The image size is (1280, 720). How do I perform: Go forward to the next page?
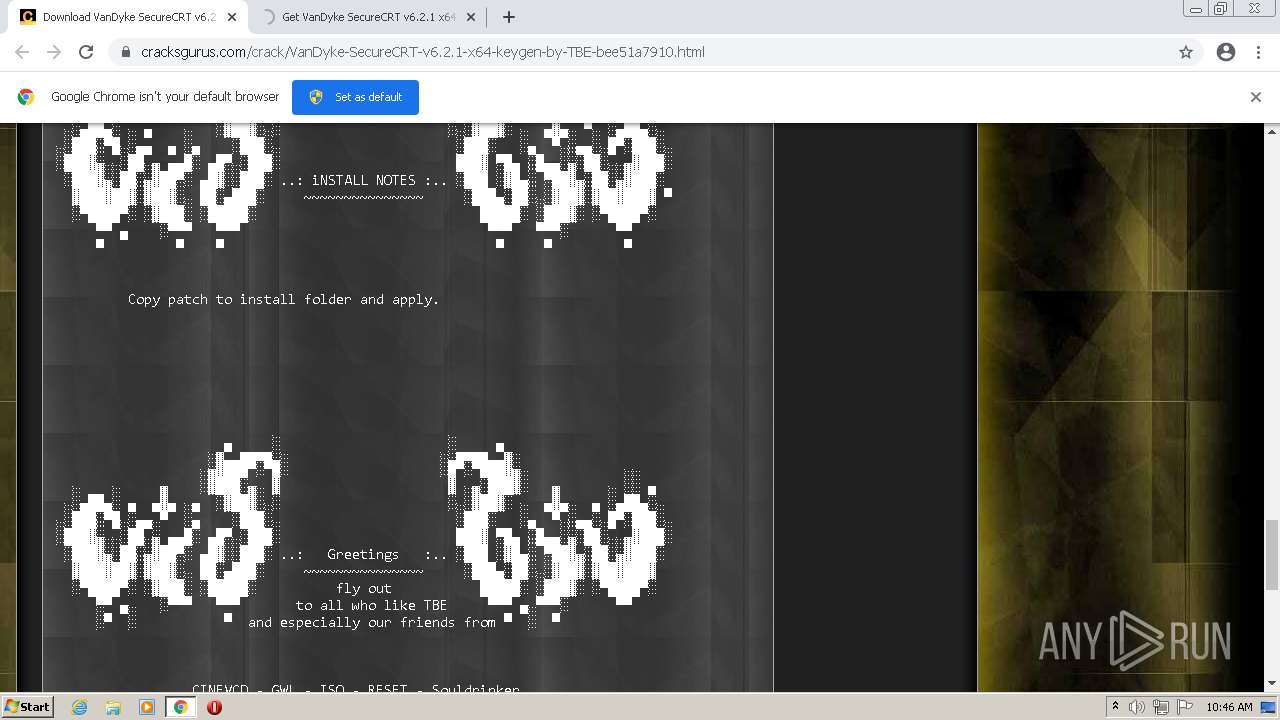click(x=54, y=52)
